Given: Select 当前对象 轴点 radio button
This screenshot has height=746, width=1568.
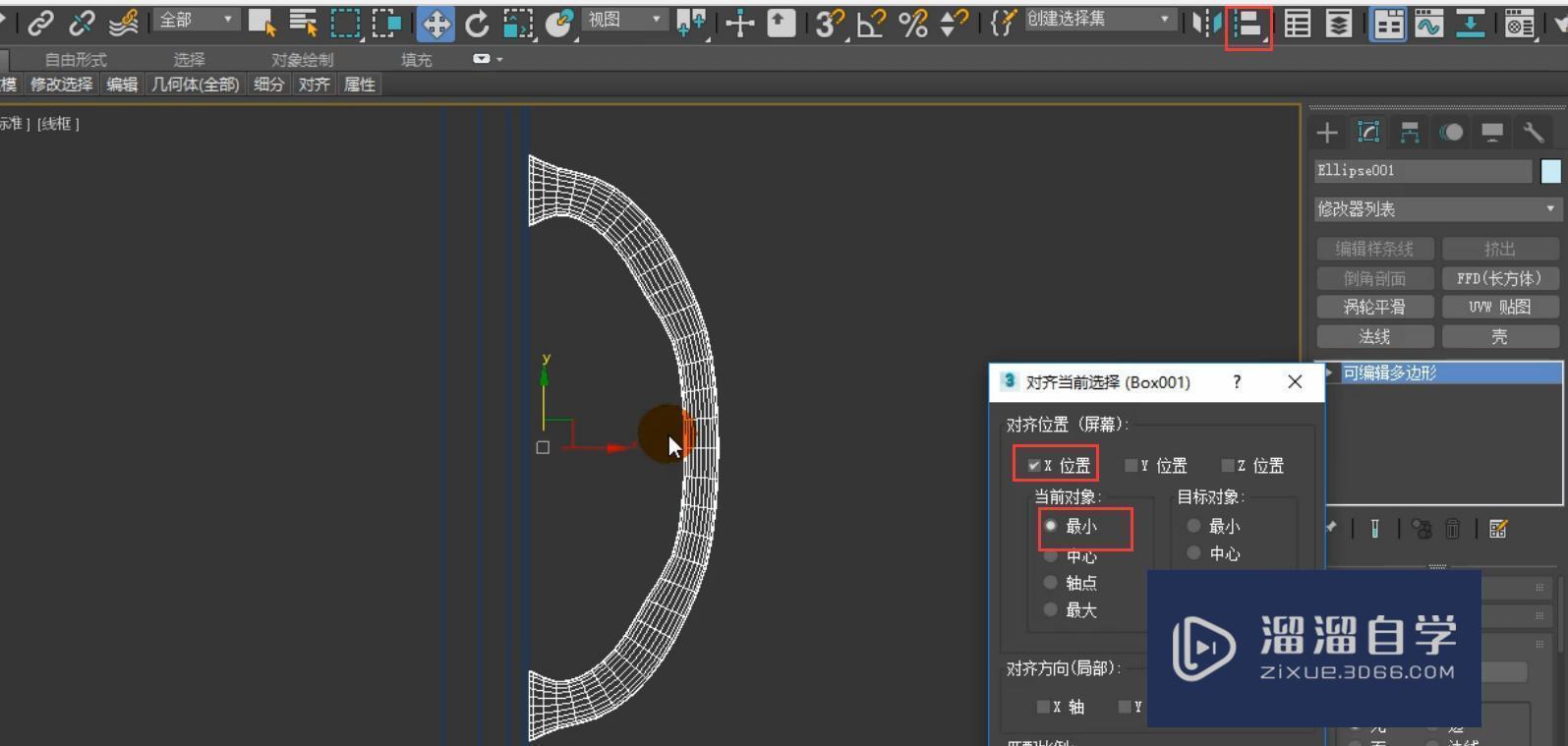Looking at the screenshot, I should pyautogui.click(x=1051, y=582).
